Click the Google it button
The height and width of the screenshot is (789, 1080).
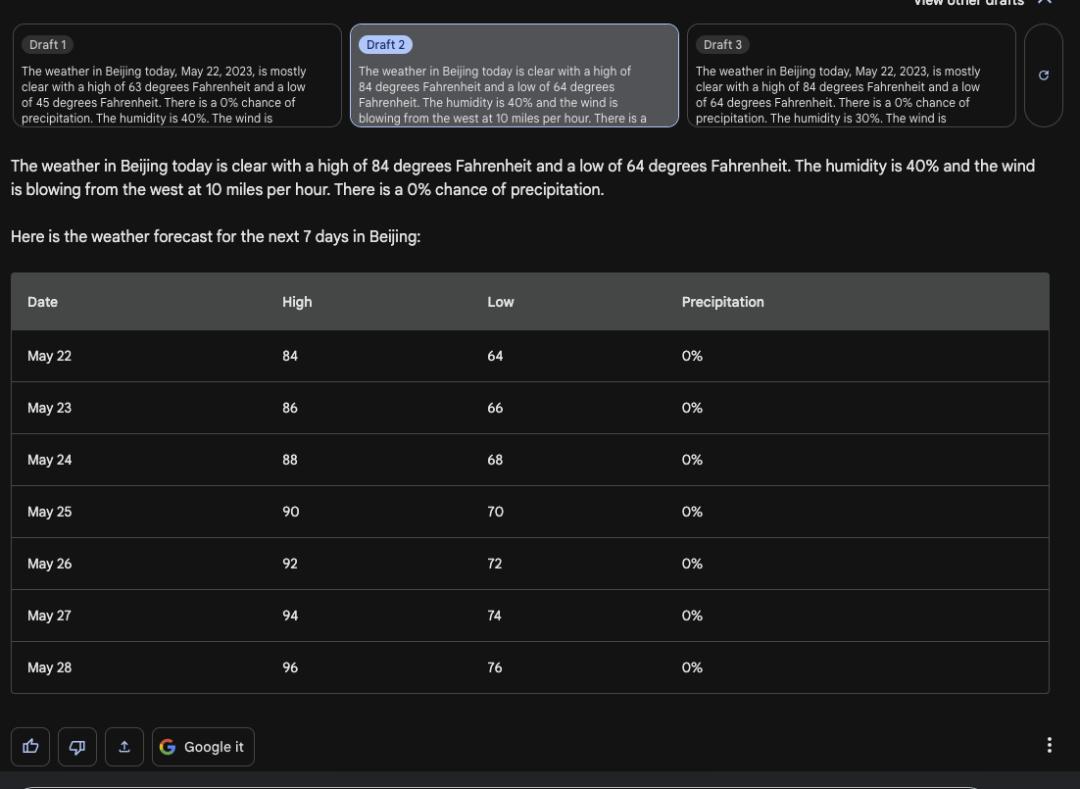tap(203, 746)
